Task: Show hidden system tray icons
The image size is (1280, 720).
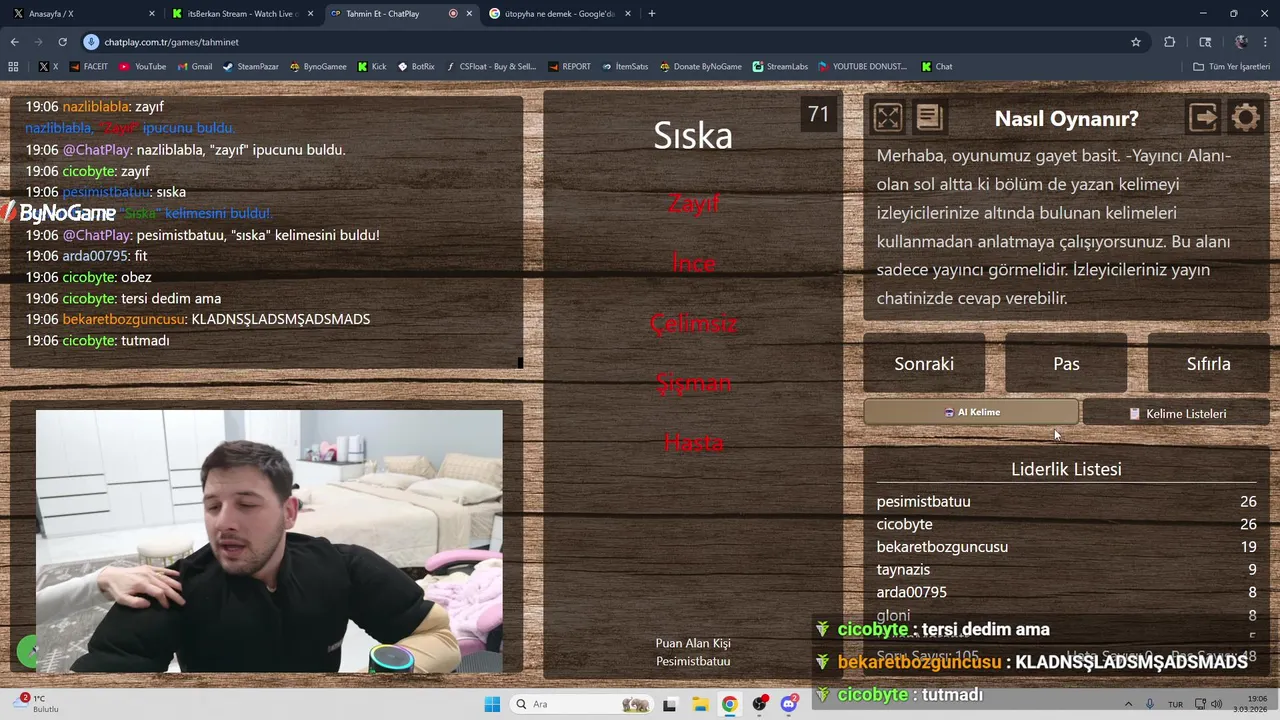Action: pos(1128,704)
